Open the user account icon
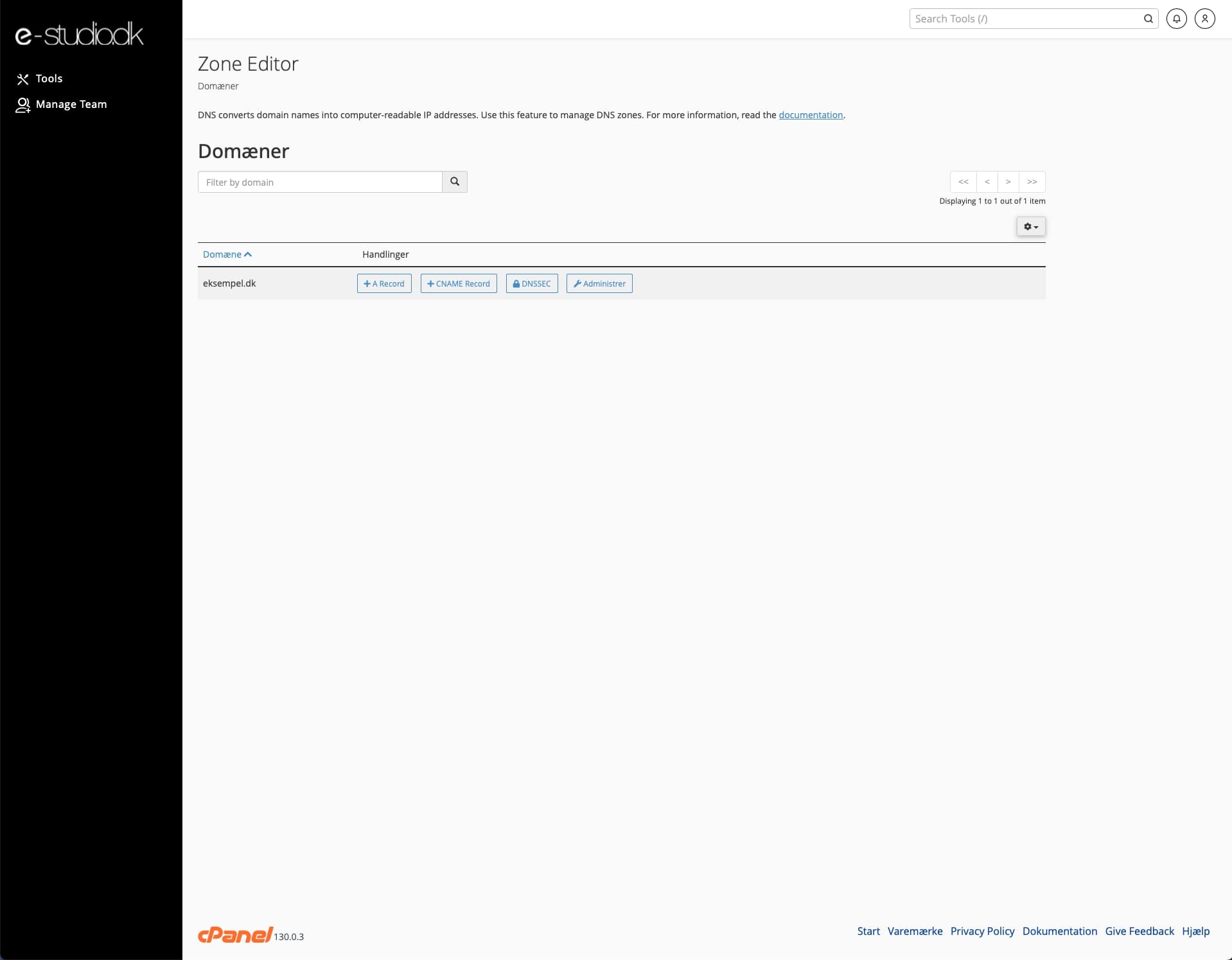The height and width of the screenshot is (960, 1232). click(x=1204, y=19)
